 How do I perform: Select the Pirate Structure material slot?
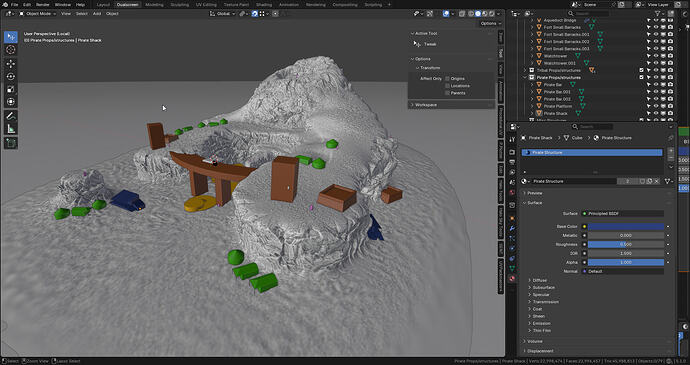[592, 152]
